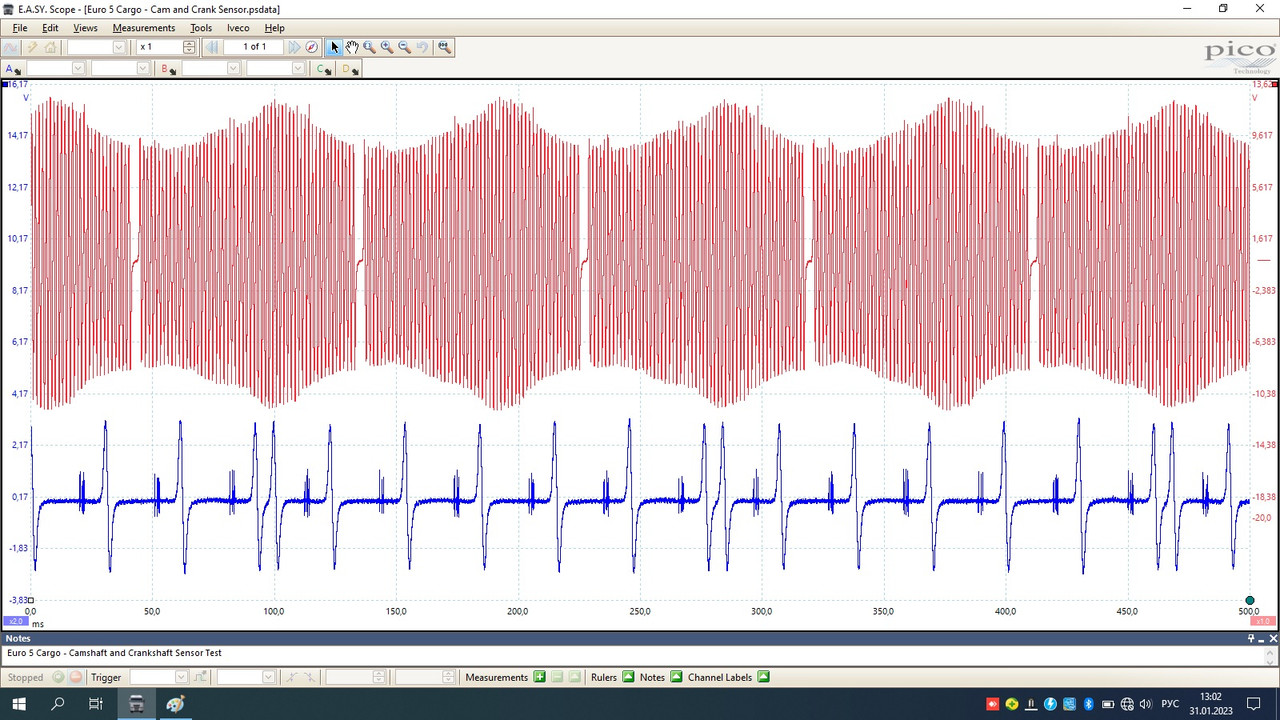This screenshot has height=720, width=1280.
Task: Open Channel D options button
Action: tap(350, 69)
